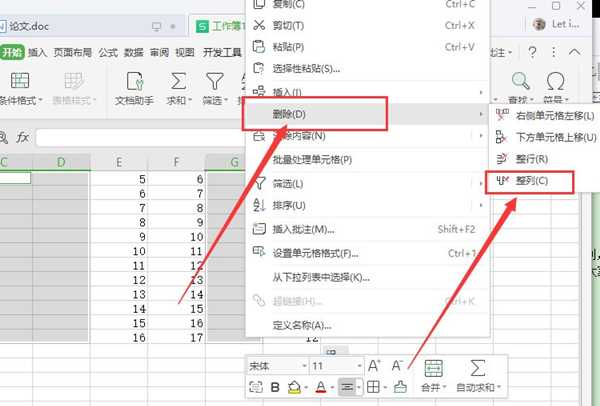The width and height of the screenshot is (600, 406).
Task: Click the fx insert function icon
Action: tap(22, 136)
